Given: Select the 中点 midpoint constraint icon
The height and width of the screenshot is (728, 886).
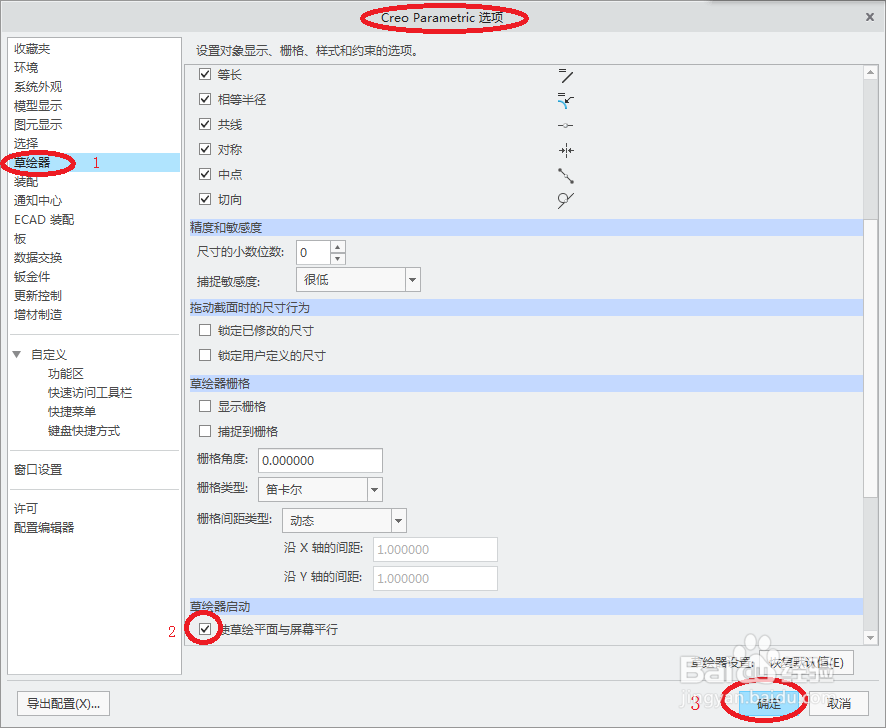Looking at the screenshot, I should (x=566, y=174).
